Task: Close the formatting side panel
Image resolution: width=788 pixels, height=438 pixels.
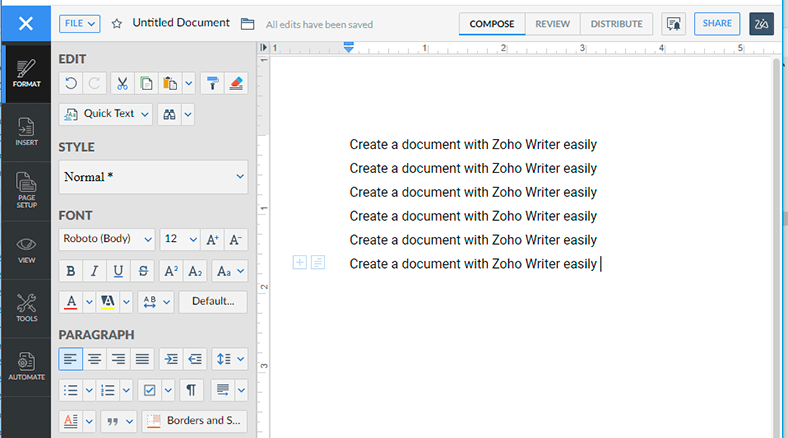Action: coord(26,24)
